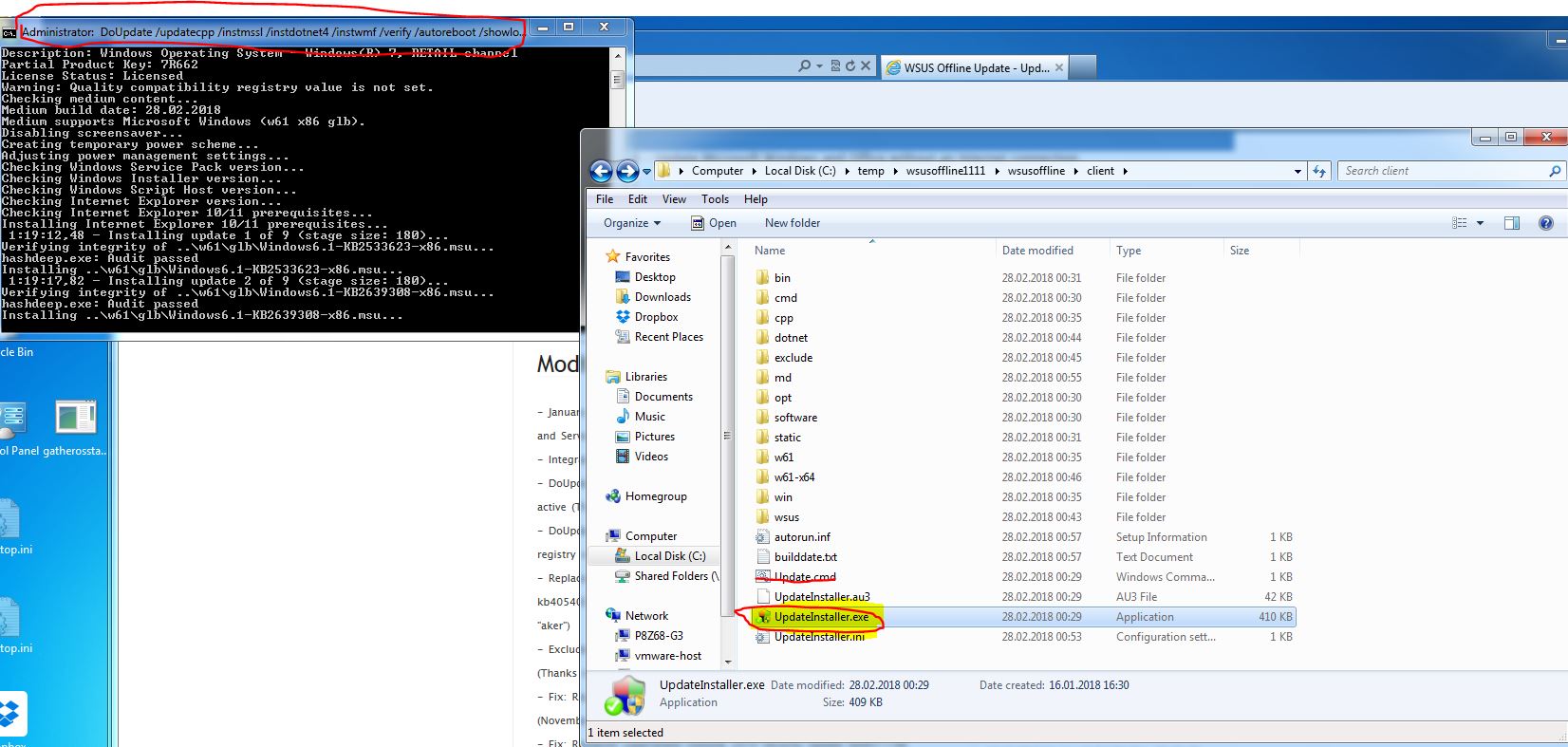Viewport: 1568px width, 747px height.
Task: Open the View menu in Explorer
Action: tap(674, 199)
